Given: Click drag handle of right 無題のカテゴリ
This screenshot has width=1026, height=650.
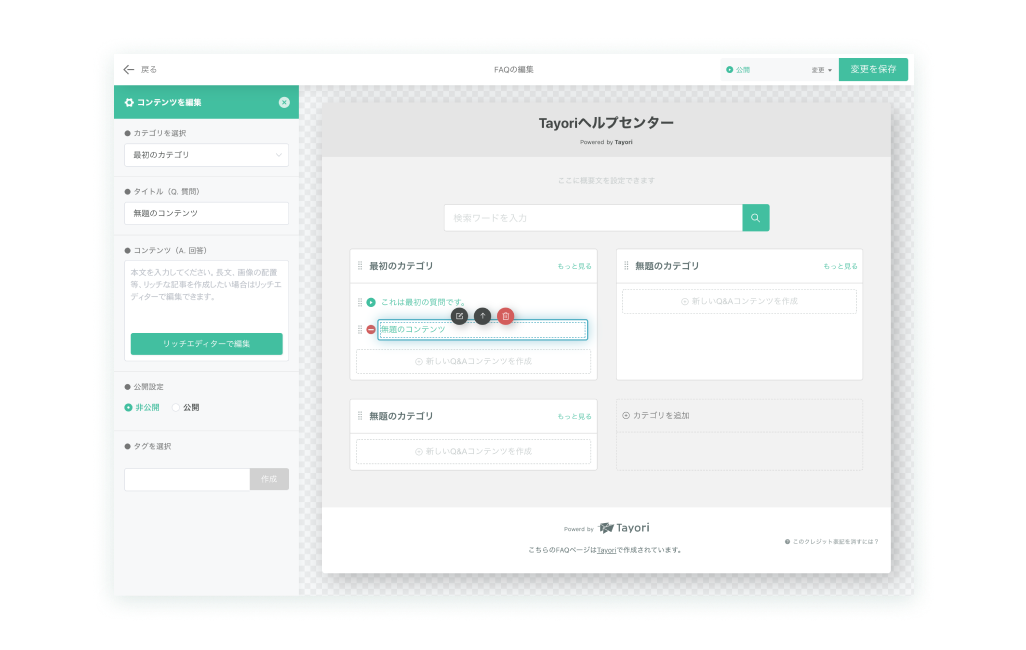Looking at the screenshot, I should (626, 266).
